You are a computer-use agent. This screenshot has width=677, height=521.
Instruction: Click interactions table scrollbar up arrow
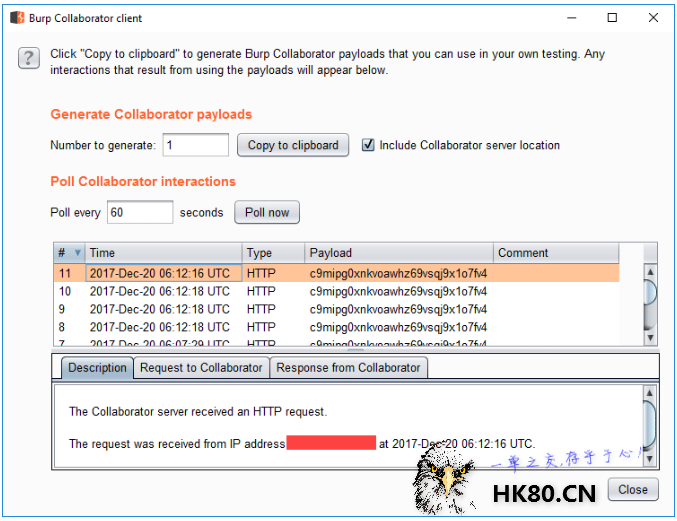(650, 272)
